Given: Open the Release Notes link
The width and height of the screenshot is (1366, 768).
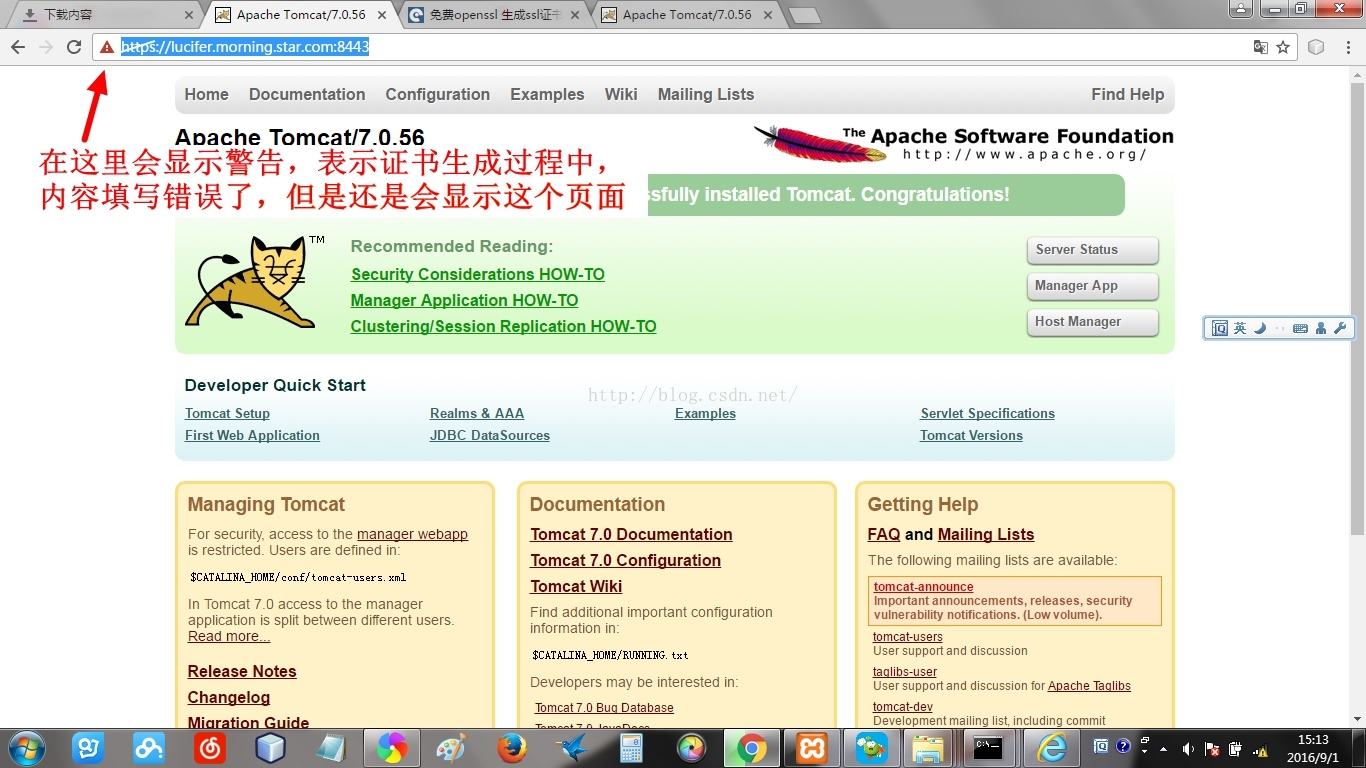Looking at the screenshot, I should [x=242, y=671].
